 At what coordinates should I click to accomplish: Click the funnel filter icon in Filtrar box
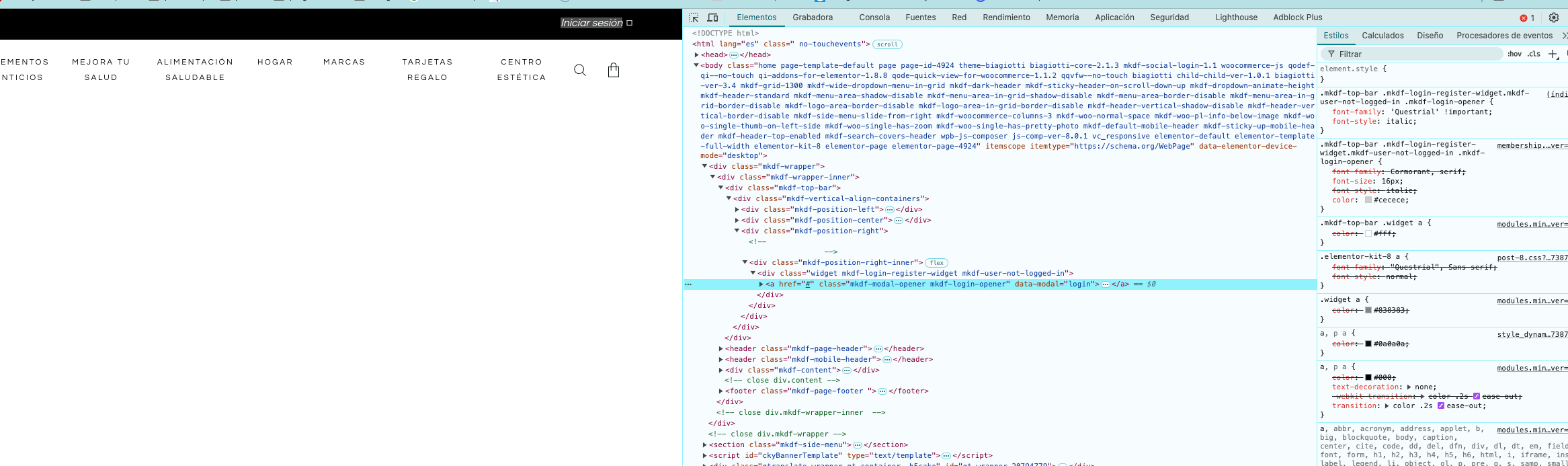[1331, 54]
